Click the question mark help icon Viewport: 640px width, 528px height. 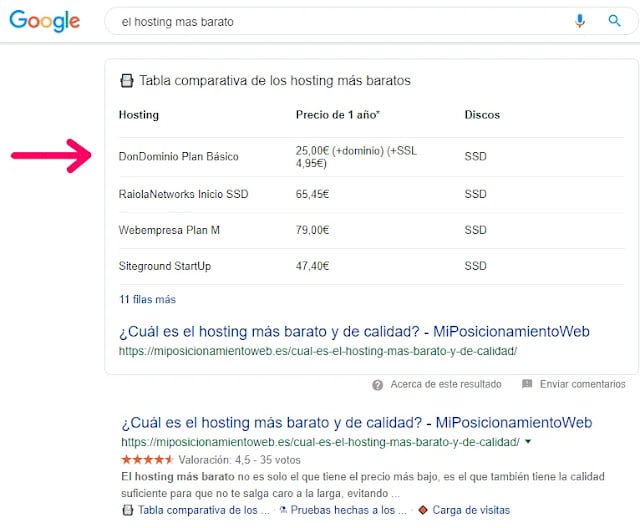click(377, 384)
